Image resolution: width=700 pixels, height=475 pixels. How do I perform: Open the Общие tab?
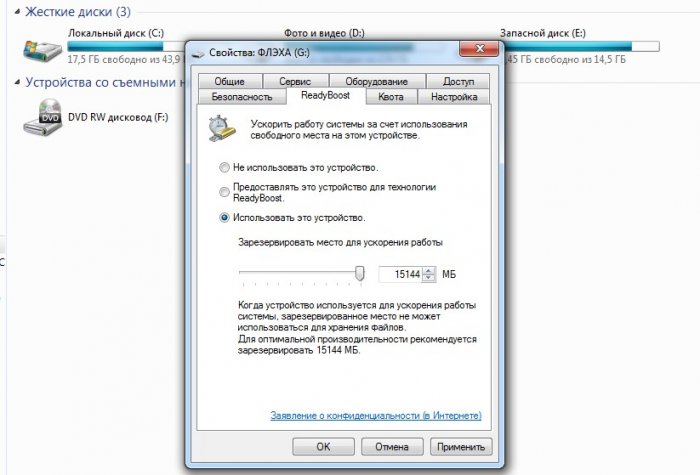point(229,81)
